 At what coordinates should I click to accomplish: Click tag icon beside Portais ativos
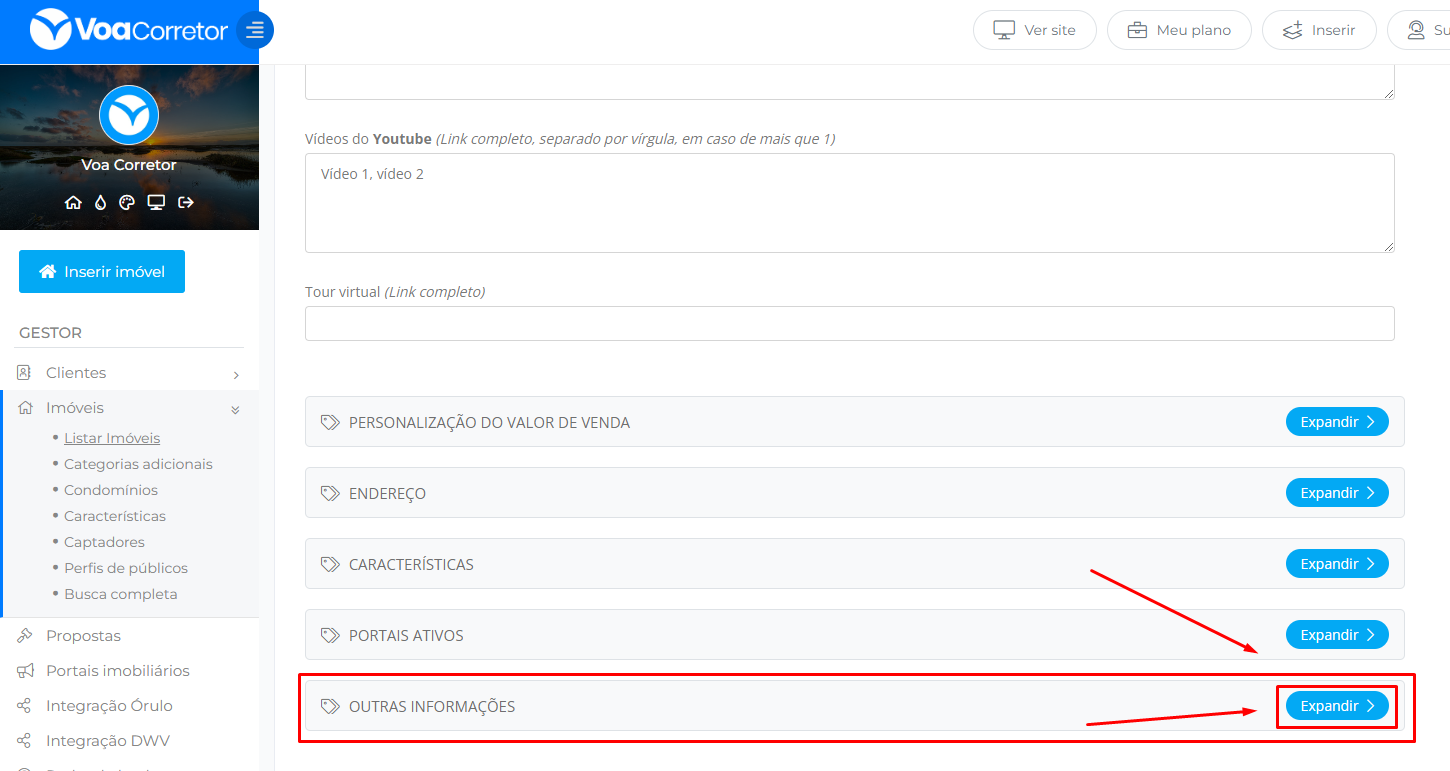(330, 636)
